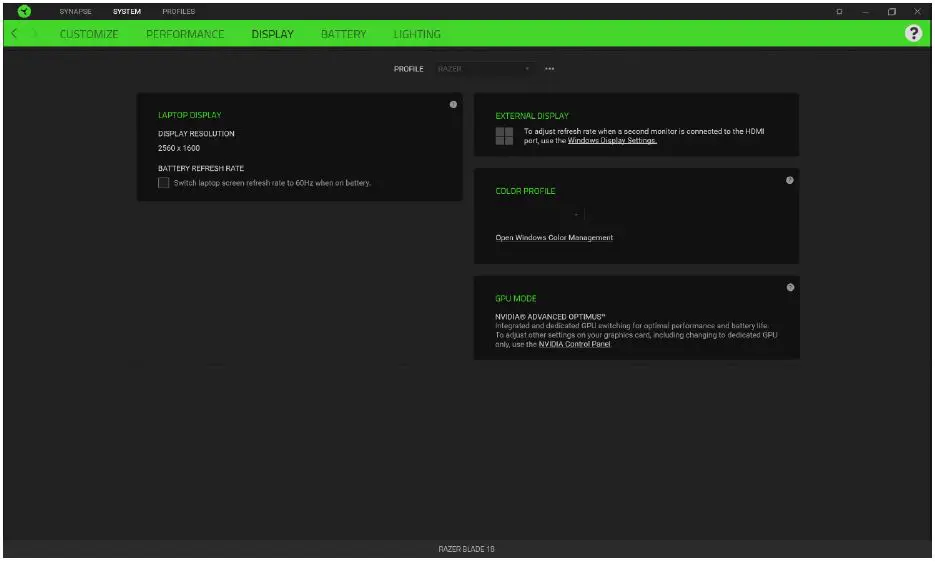Open the help question mark icon
Screen dimensions: 935x562
(x=913, y=33)
